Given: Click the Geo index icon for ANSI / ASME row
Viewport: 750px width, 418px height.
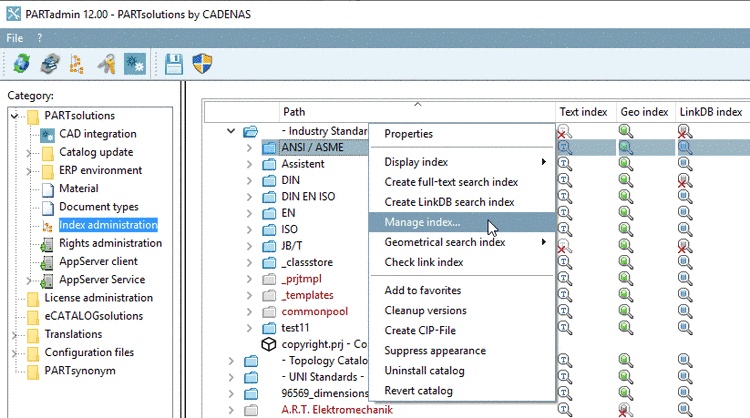Looking at the screenshot, I should click(626, 147).
